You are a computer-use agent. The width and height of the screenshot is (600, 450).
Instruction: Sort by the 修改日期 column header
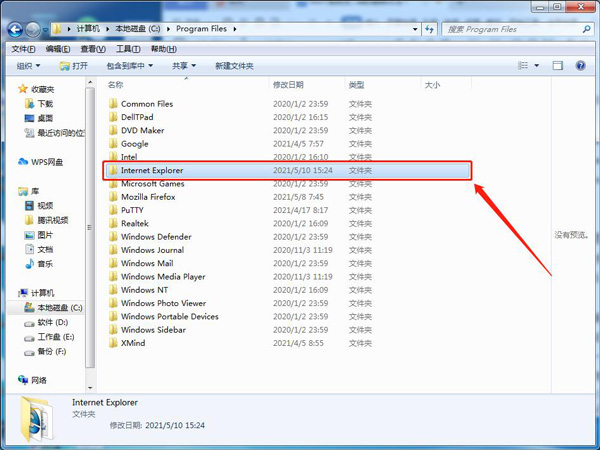point(288,85)
